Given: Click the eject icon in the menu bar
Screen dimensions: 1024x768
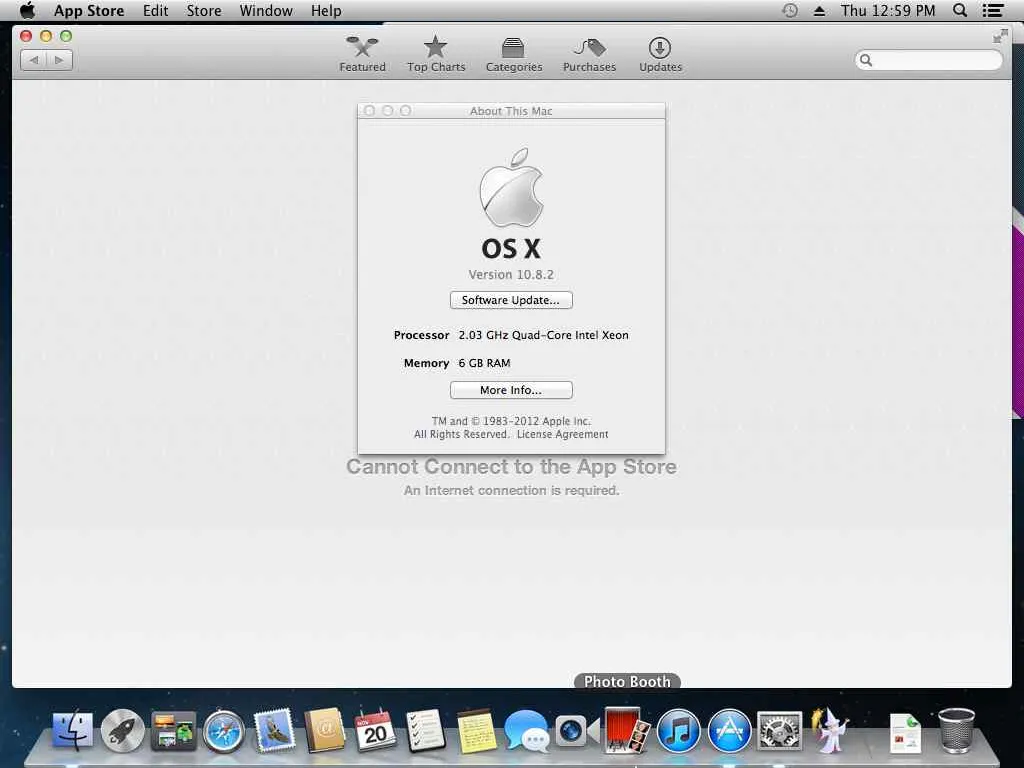Looking at the screenshot, I should 819,11.
